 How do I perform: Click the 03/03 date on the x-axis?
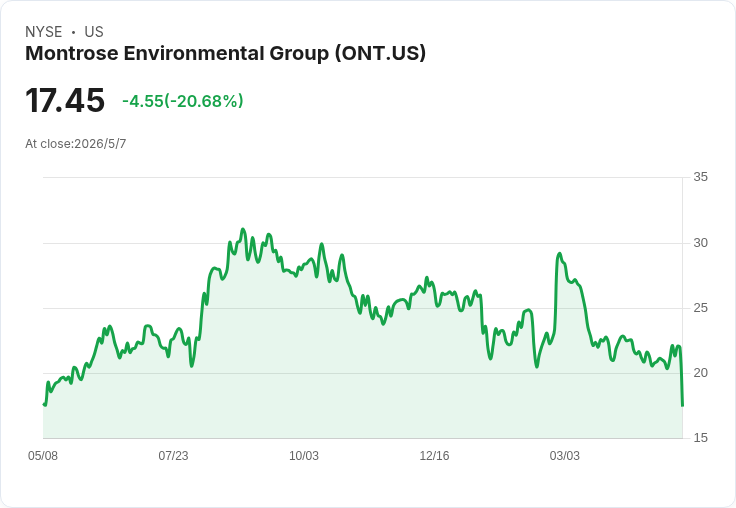[565, 456]
